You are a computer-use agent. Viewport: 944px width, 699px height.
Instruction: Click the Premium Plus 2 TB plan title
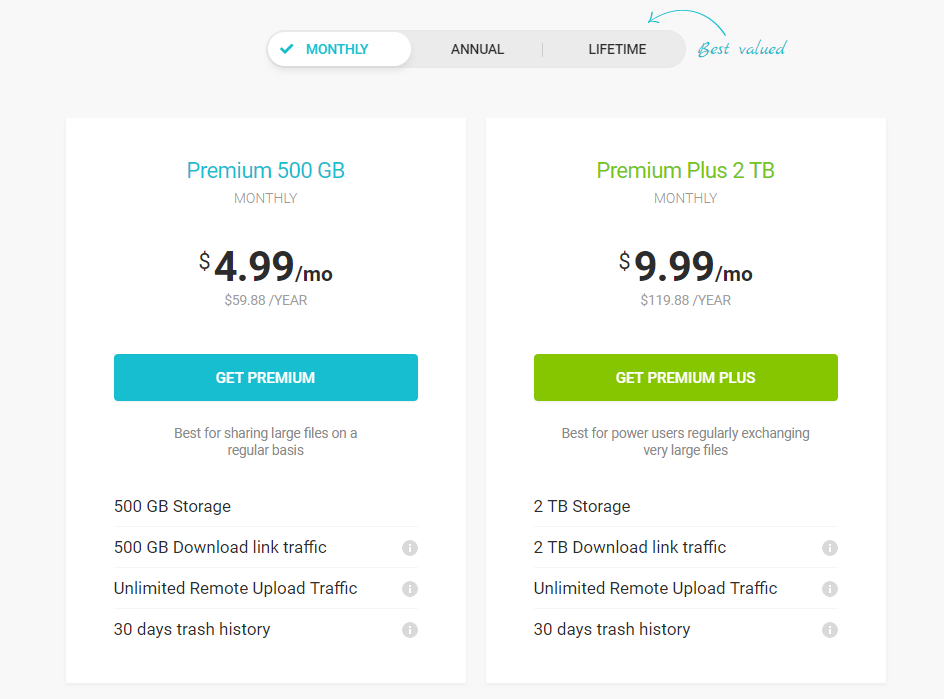point(686,171)
